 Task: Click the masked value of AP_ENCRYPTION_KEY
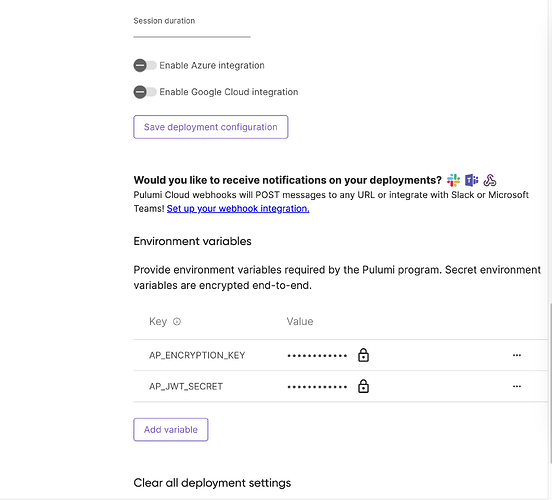click(x=317, y=356)
